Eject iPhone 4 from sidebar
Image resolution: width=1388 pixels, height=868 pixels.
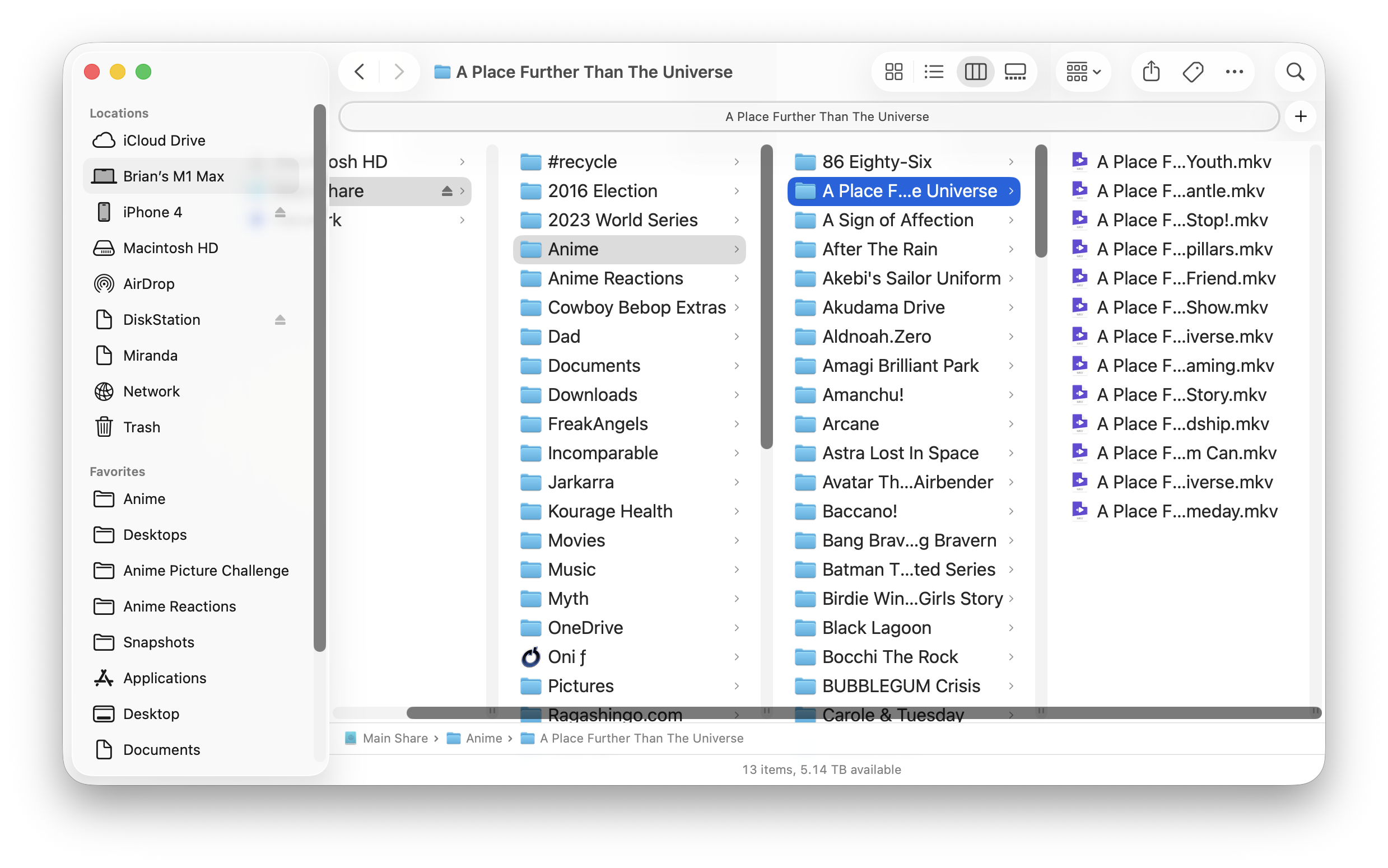280,212
